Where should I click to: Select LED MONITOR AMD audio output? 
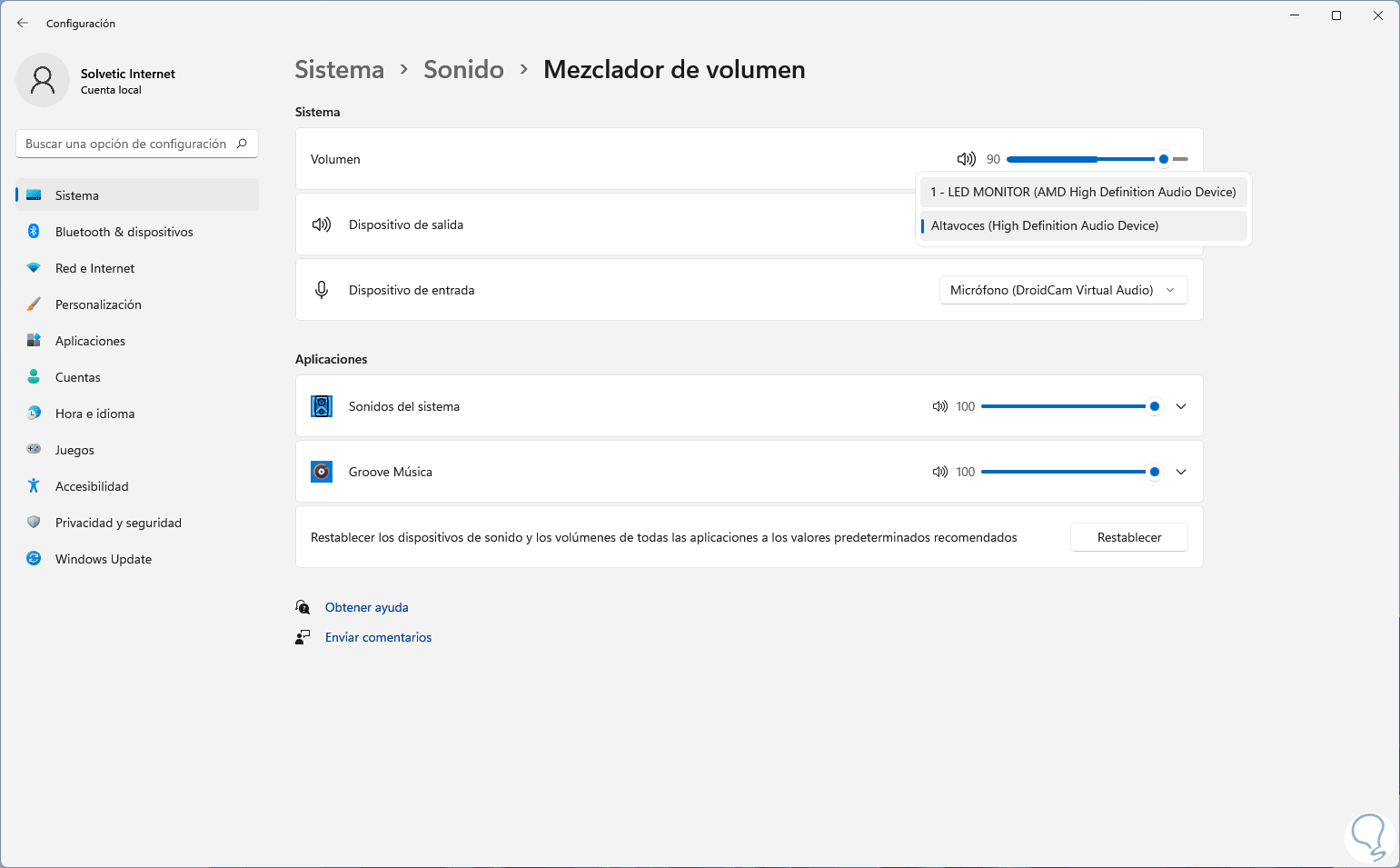pyautogui.click(x=1083, y=192)
